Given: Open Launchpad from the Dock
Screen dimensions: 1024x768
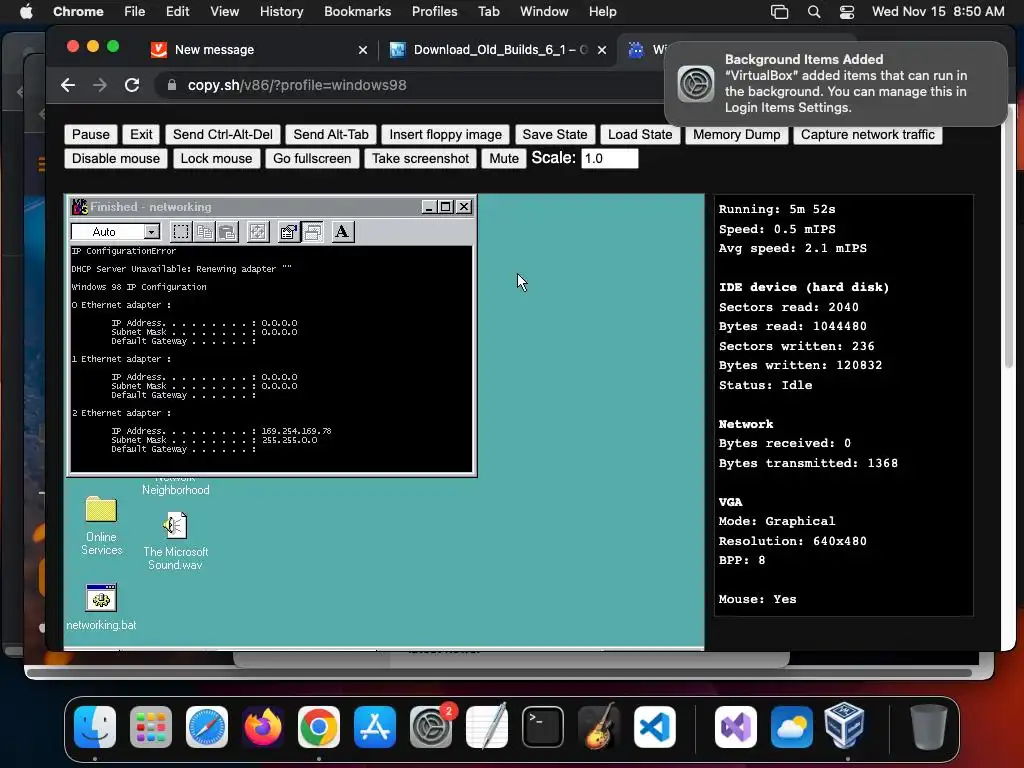Looking at the screenshot, I should pos(151,727).
